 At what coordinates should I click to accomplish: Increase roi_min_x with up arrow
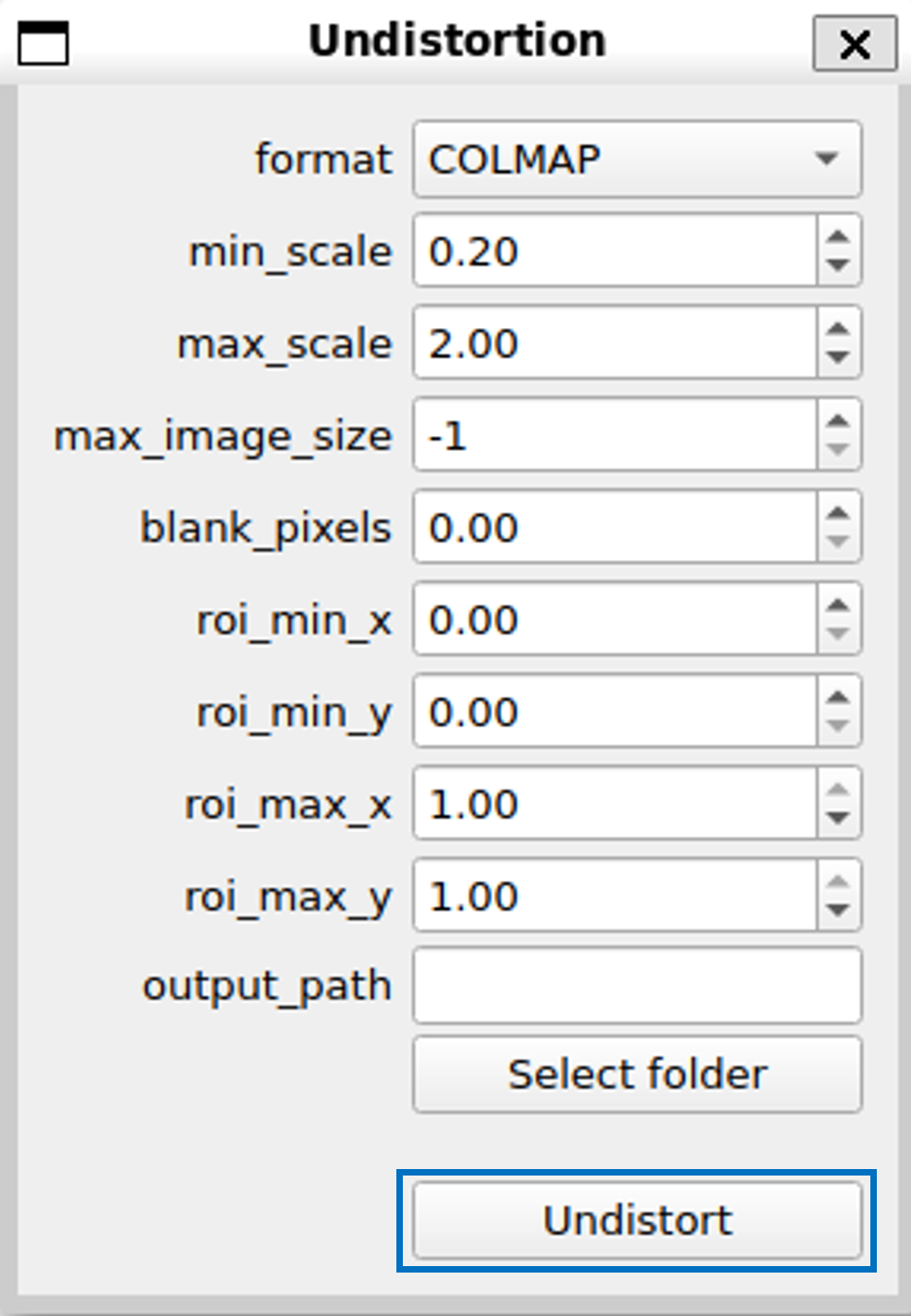(838, 604)
